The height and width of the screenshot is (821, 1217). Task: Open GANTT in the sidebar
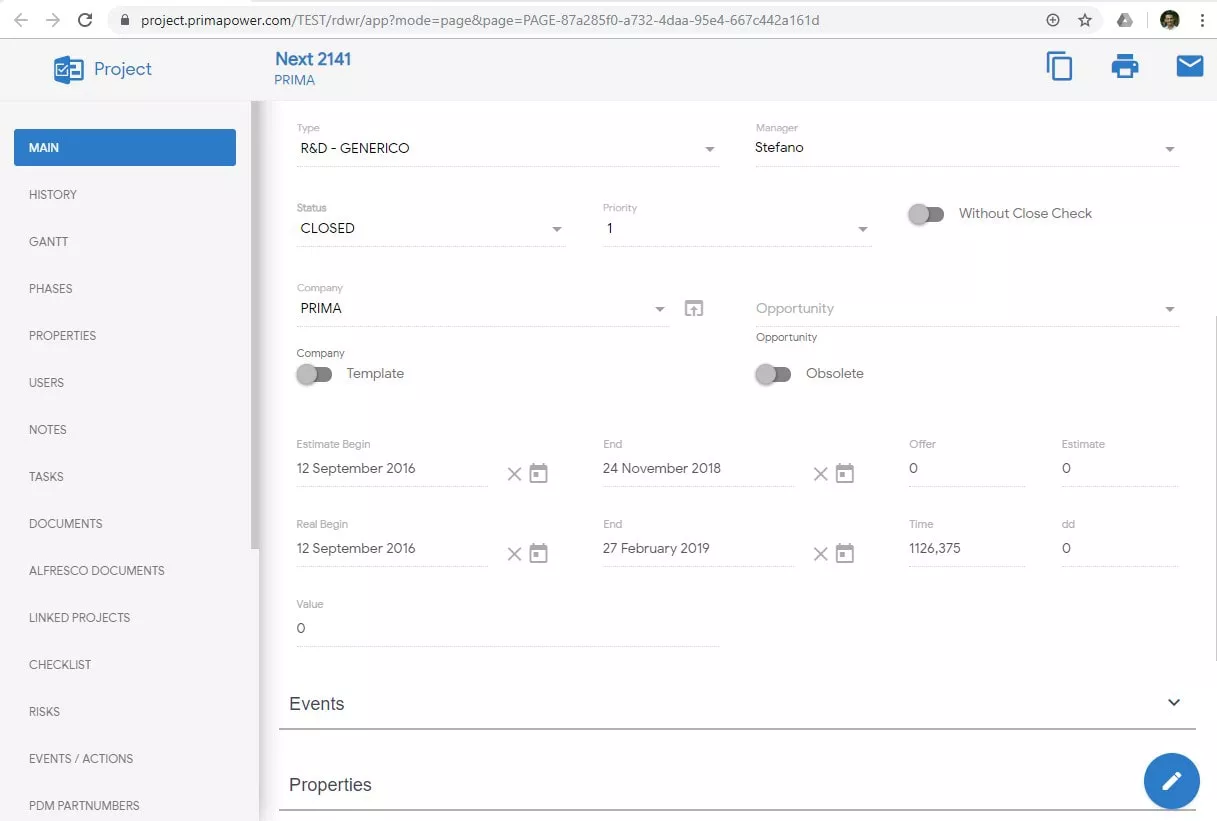(x=49, y=242)
